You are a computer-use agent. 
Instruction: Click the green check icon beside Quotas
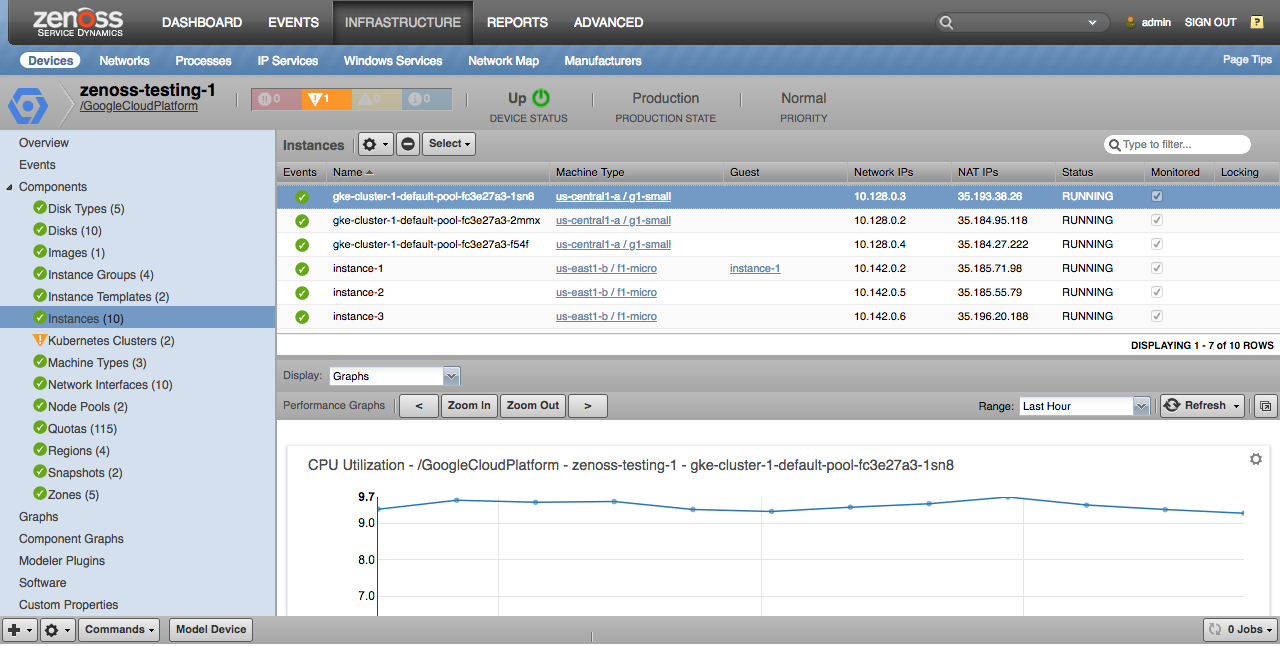[x=40, y=428]
